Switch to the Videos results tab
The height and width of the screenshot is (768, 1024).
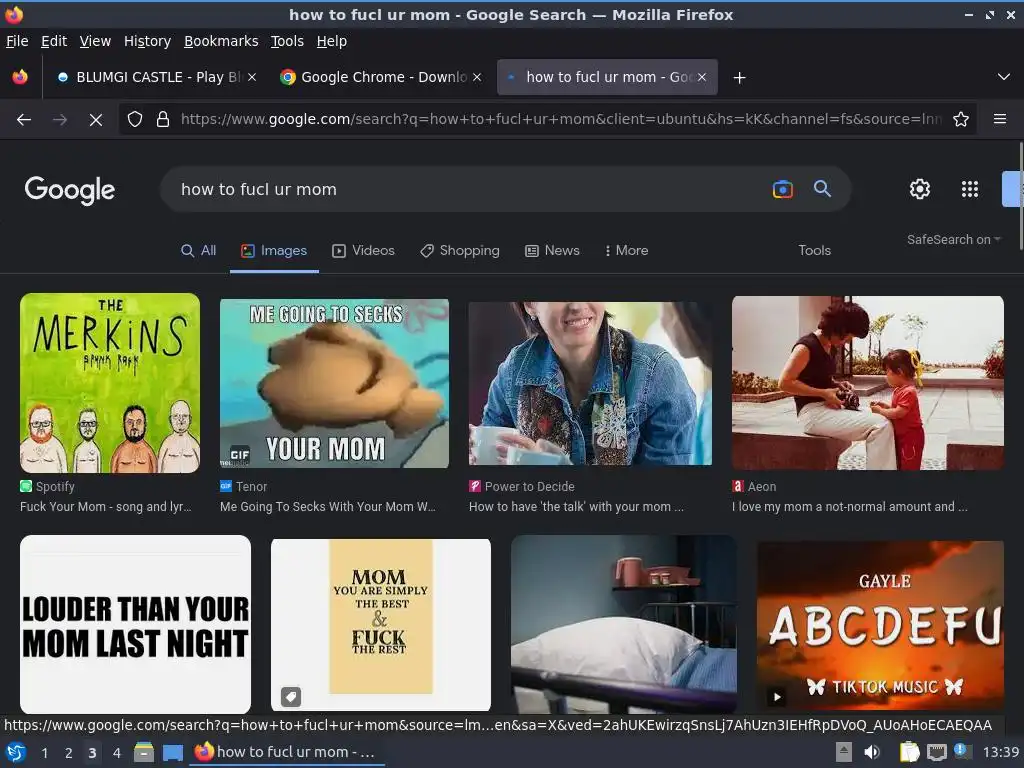pyautogui.click(x=364, y=251)
